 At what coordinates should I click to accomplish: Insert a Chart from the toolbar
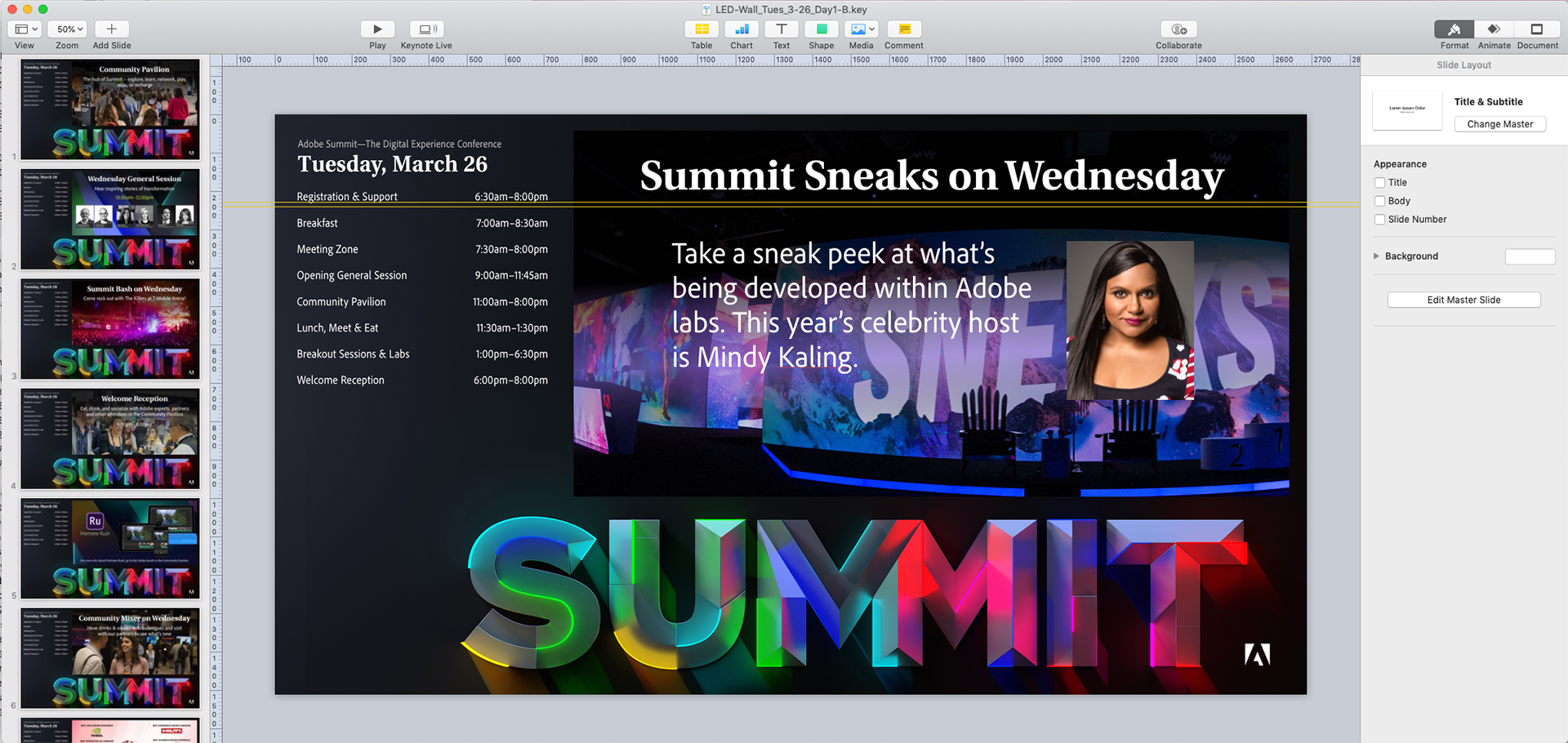742,29
